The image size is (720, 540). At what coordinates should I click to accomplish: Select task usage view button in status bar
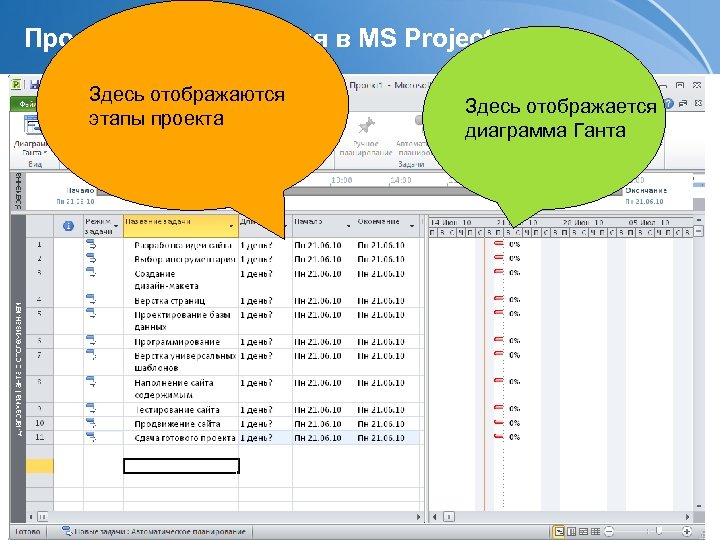[572, 532]
